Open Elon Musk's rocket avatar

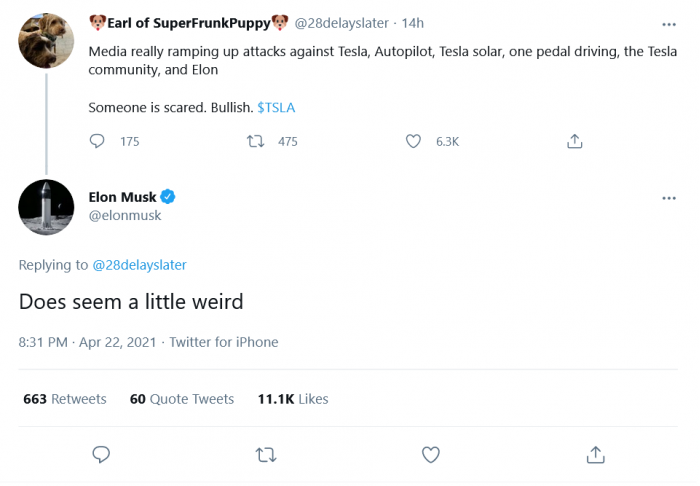coord(46,207)
